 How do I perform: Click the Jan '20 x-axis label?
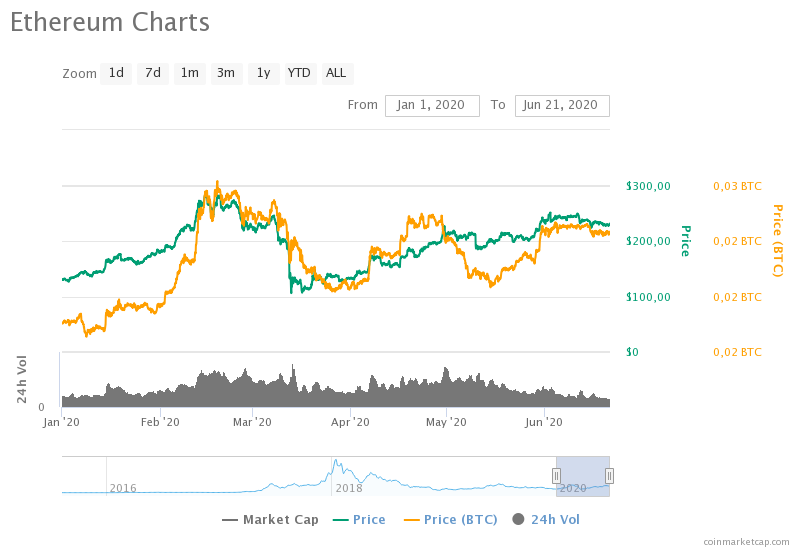pyautogui.click(x=61, y=422)
